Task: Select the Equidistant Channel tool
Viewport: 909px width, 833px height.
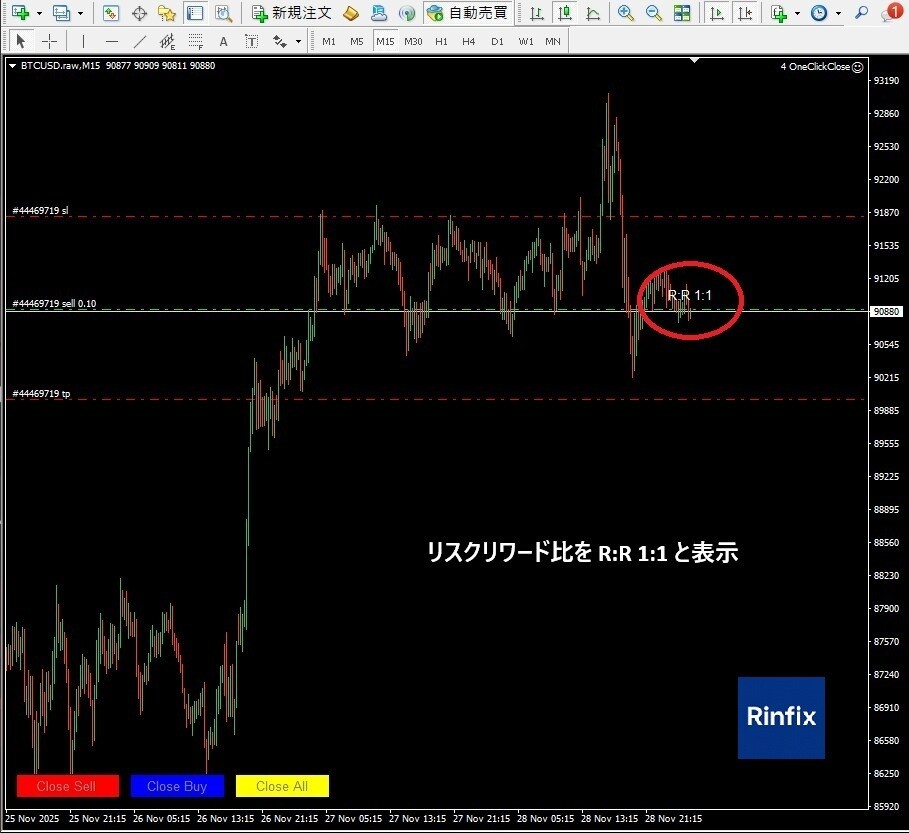Action: pos(168,41)
